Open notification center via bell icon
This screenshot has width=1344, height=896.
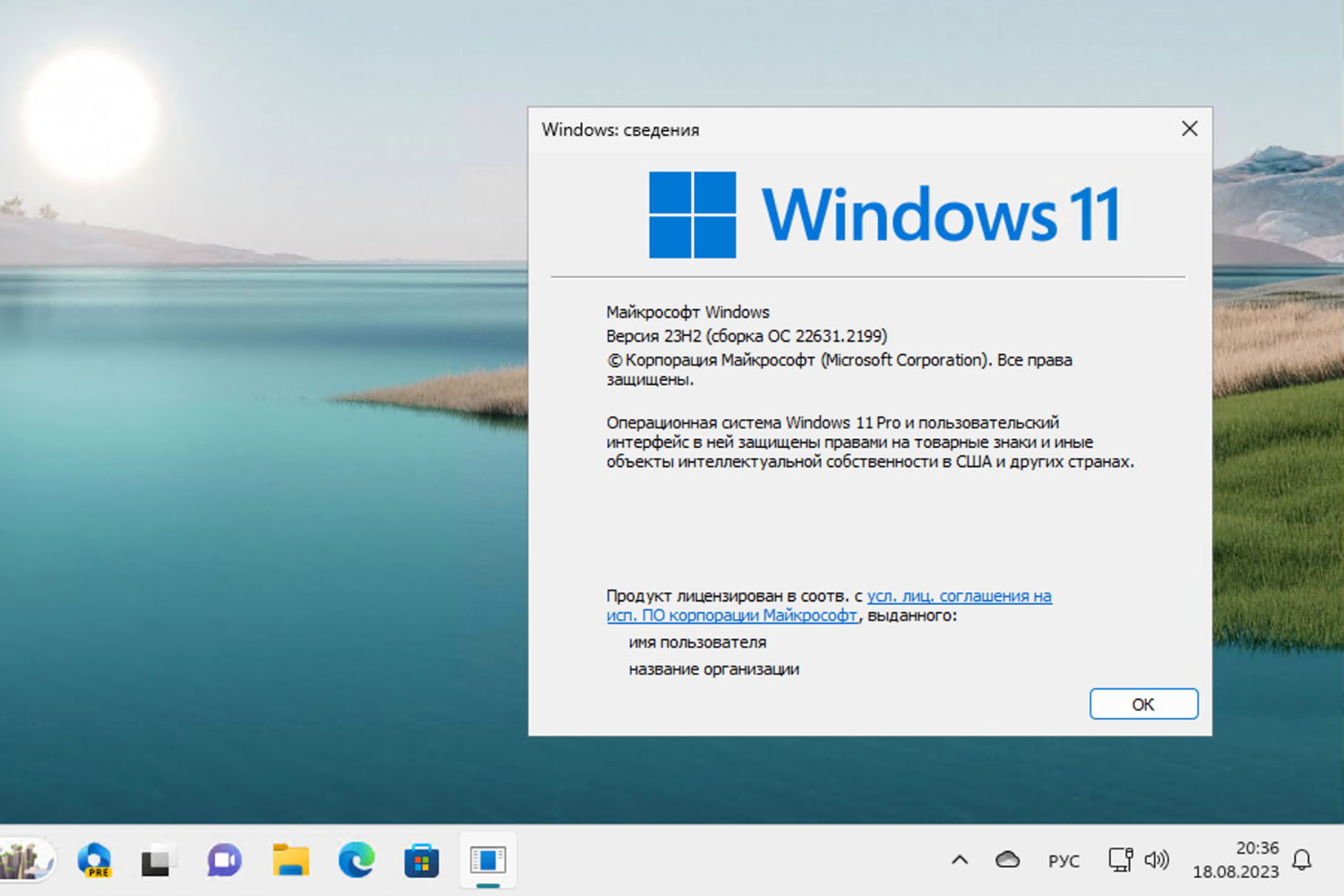[x=1302, y=860]
